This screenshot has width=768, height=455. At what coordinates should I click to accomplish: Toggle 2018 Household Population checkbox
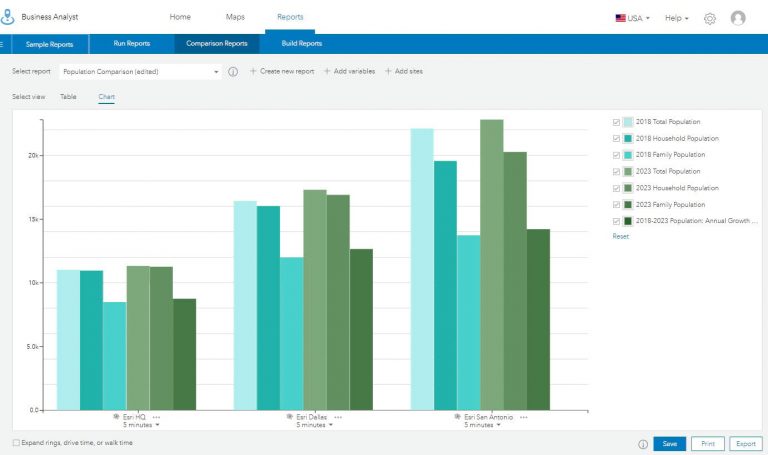(616, 139)
